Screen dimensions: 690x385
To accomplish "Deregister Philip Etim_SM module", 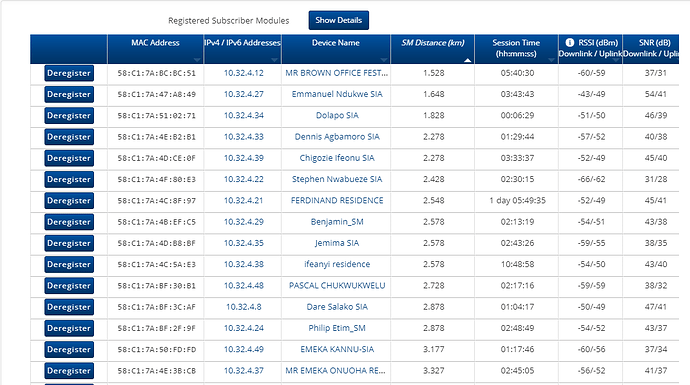I will coord(69,328).
